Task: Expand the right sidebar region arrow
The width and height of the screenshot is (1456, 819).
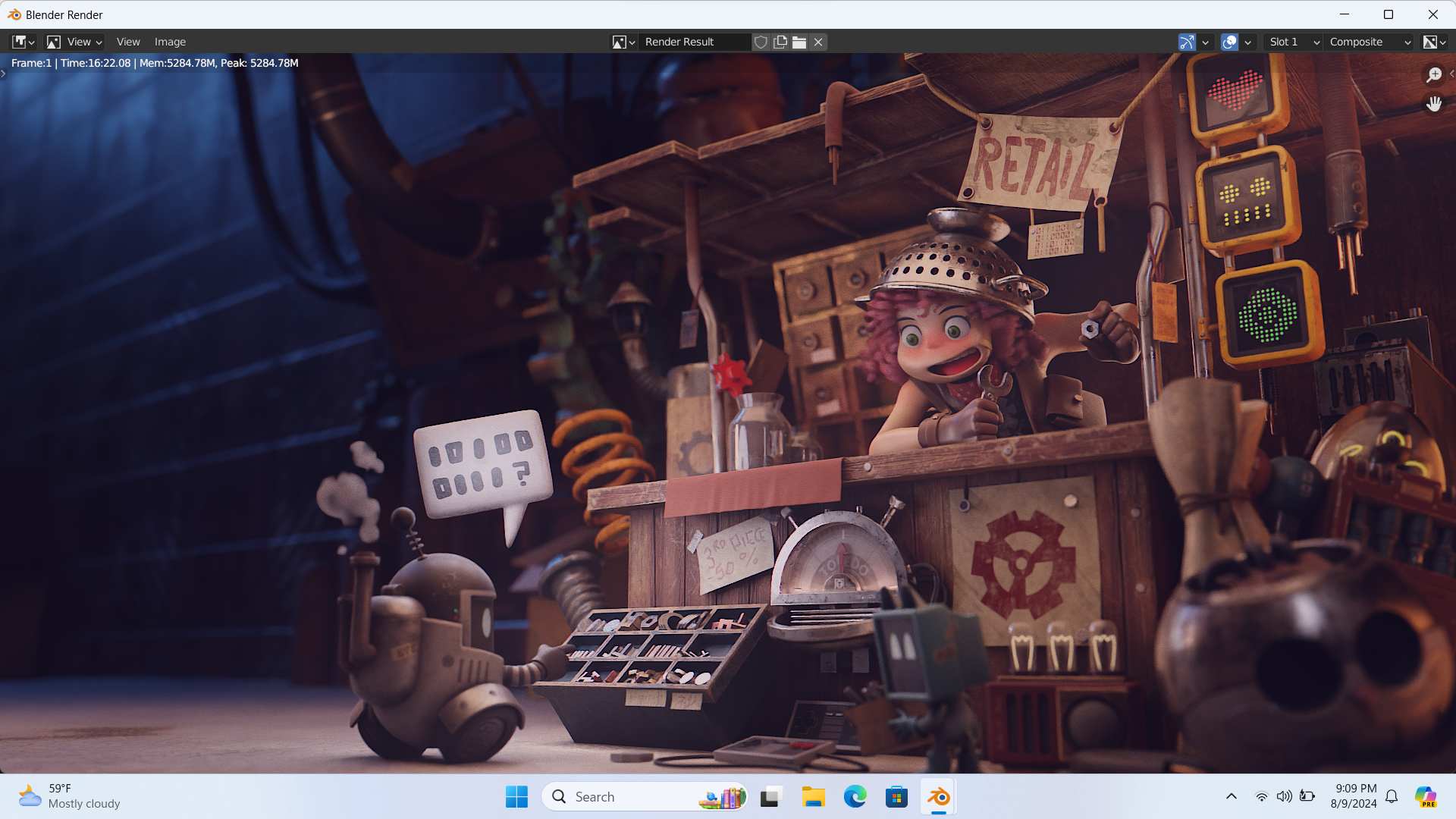Action: pyautogui.click(x=1451, y=74)
